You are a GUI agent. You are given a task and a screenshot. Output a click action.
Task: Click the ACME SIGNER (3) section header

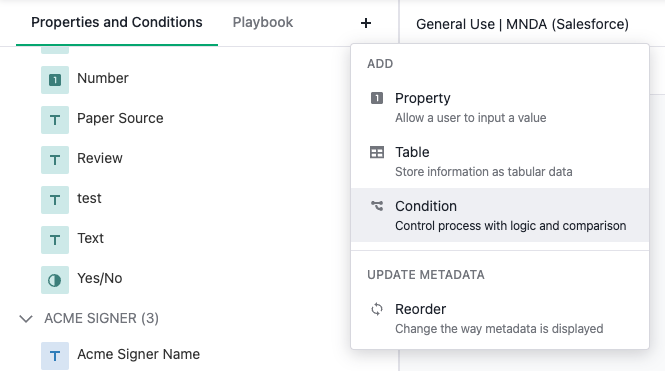click(x=101, y=318)
